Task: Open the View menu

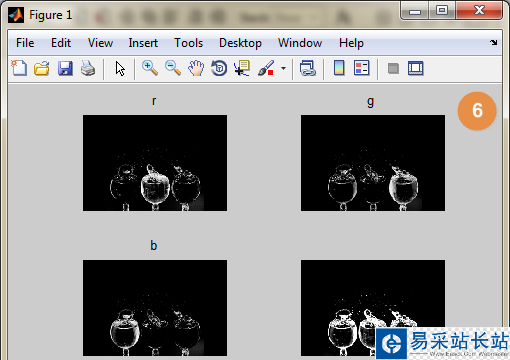Action: point(100,43)
